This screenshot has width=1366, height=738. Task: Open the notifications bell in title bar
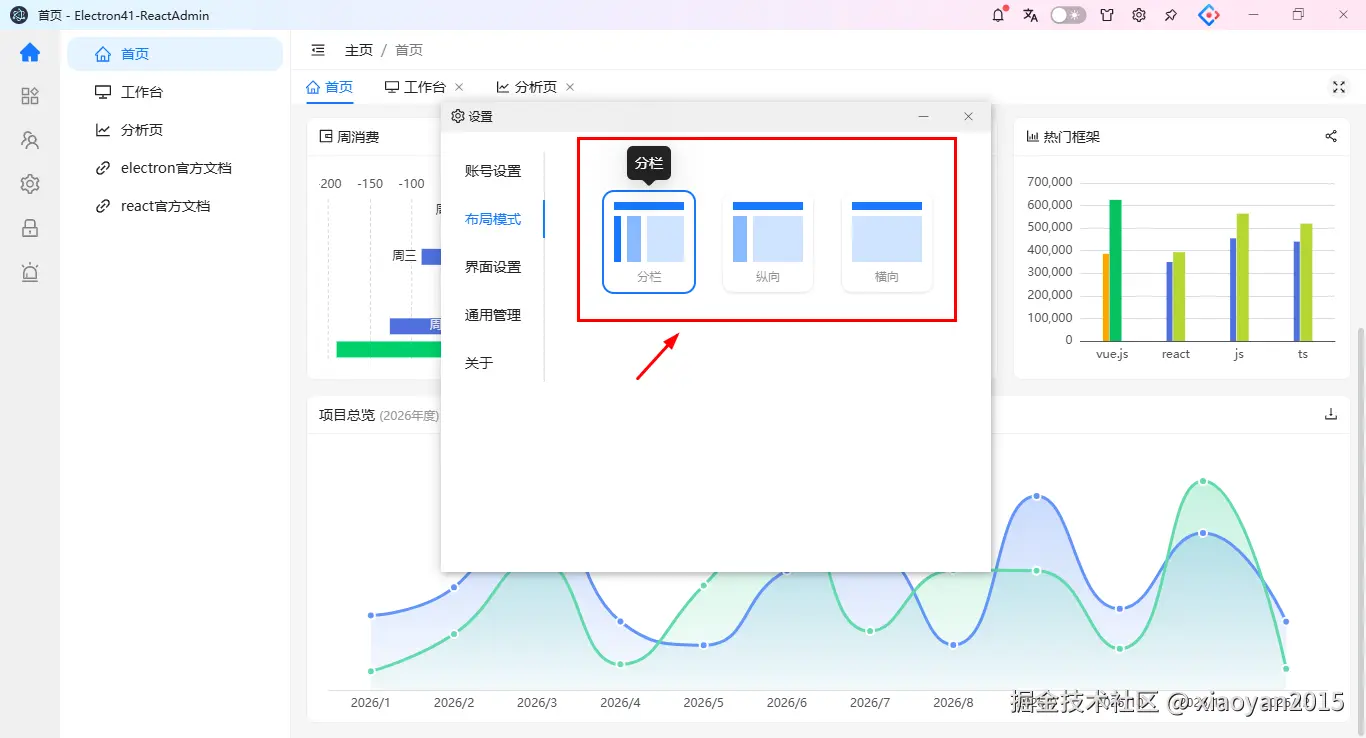[998, 15]
